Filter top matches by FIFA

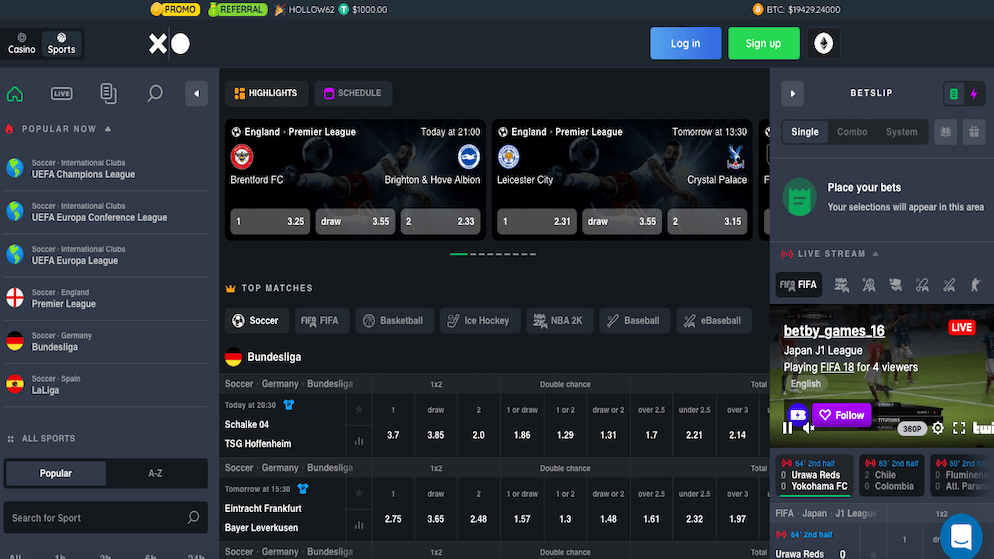click(321, 321)
